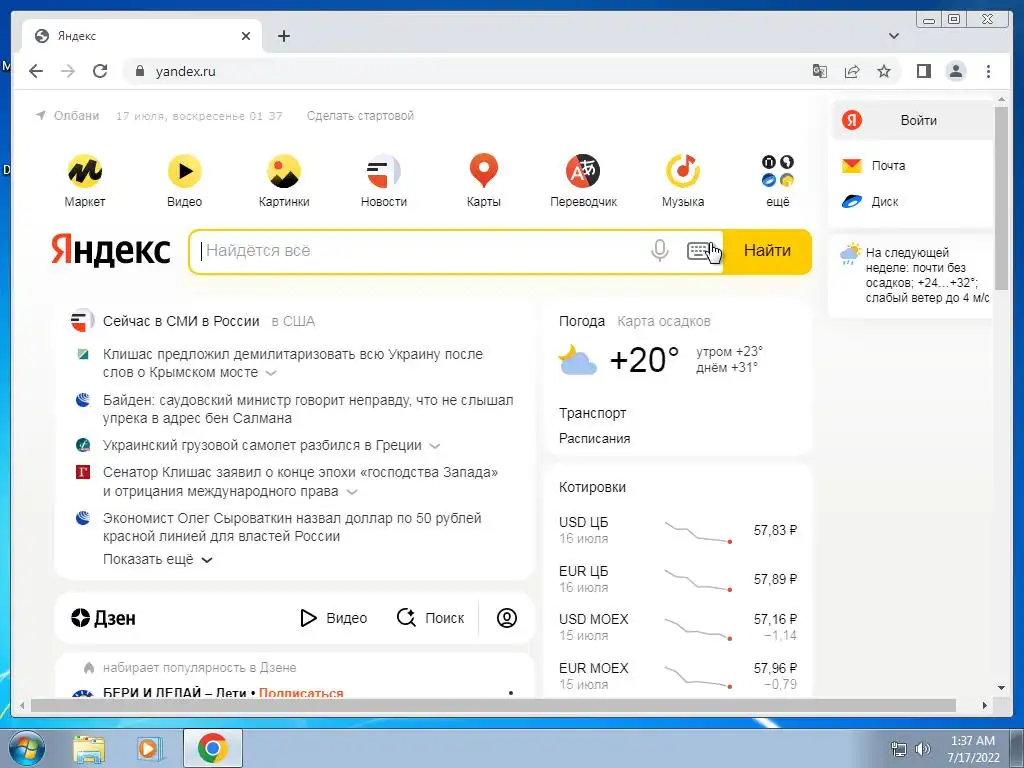Open Карта осадков tab
The width and height of the screenshot is (1024, 768).
tap(664, 321)
